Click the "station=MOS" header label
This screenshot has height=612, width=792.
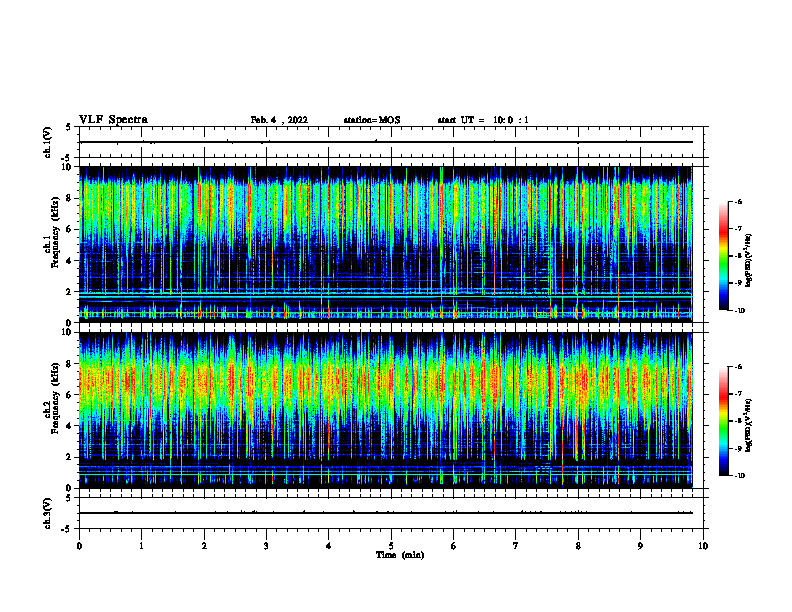coord(372,120)
